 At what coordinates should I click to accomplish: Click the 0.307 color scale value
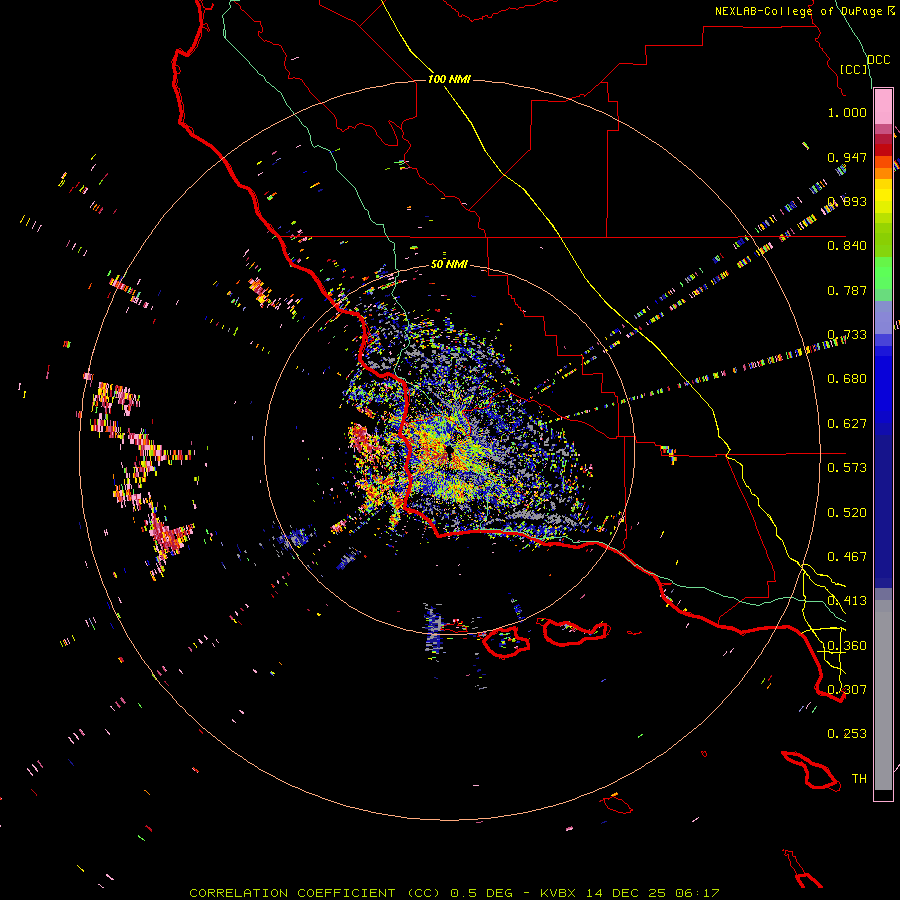point(847,690)
